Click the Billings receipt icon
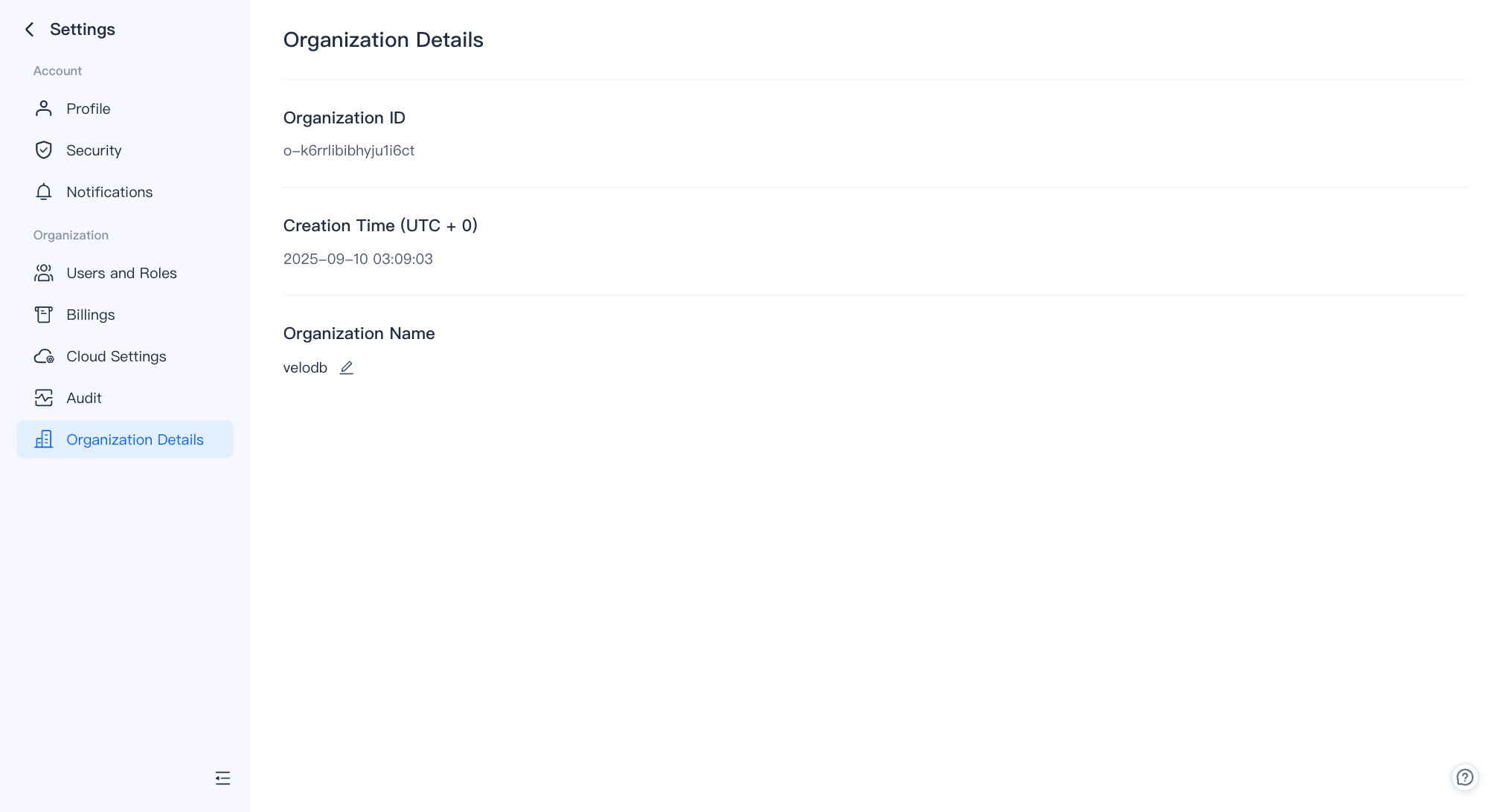Screen dimensions: 1500x812 click(x=44, y=315)
